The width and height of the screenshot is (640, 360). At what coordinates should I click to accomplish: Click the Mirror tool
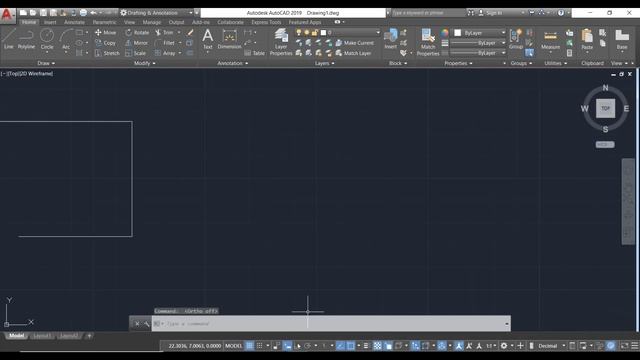(x=136, y=42)
